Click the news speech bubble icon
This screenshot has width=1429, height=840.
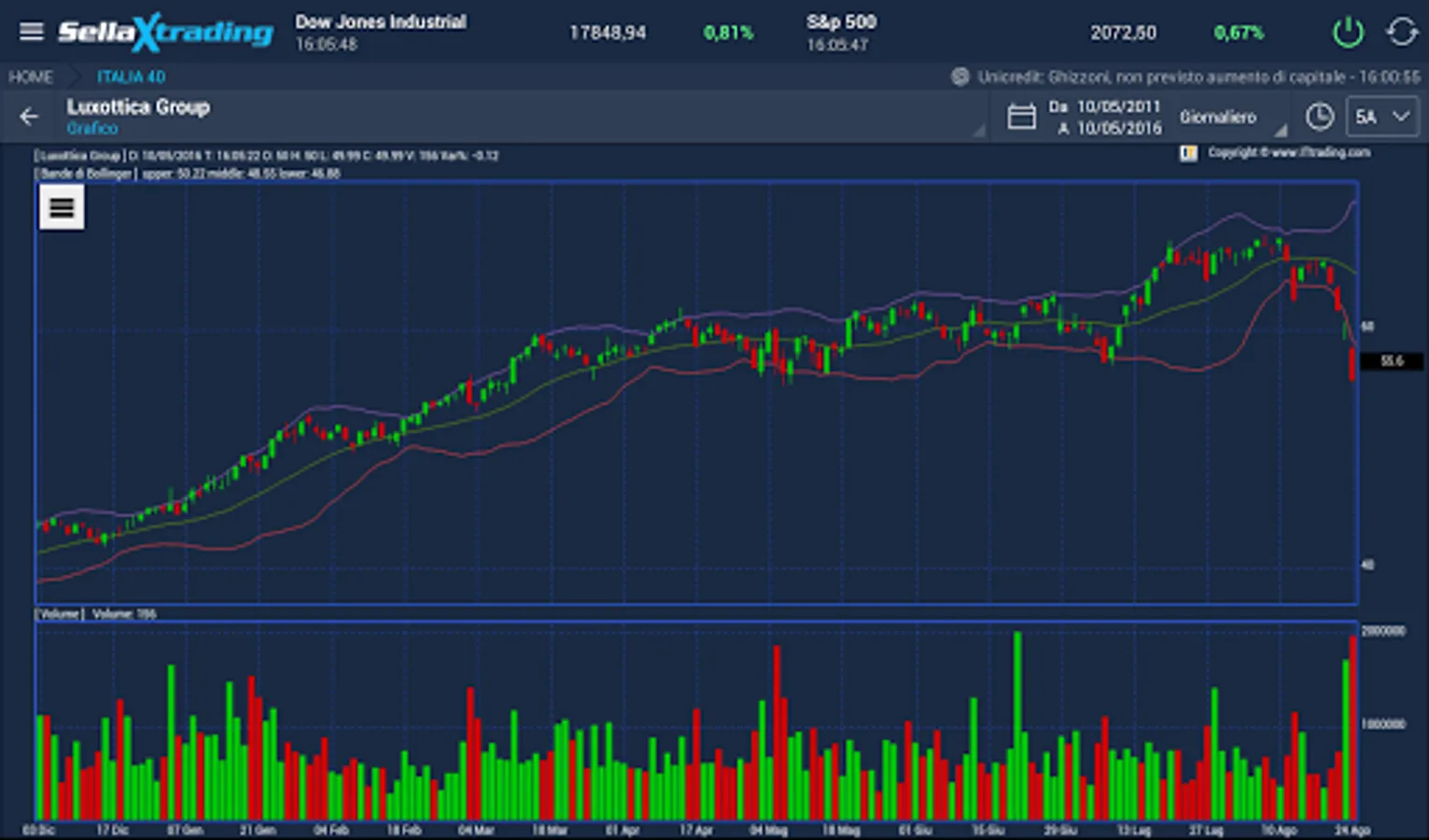pyautogui.click(x=960, y=77)
